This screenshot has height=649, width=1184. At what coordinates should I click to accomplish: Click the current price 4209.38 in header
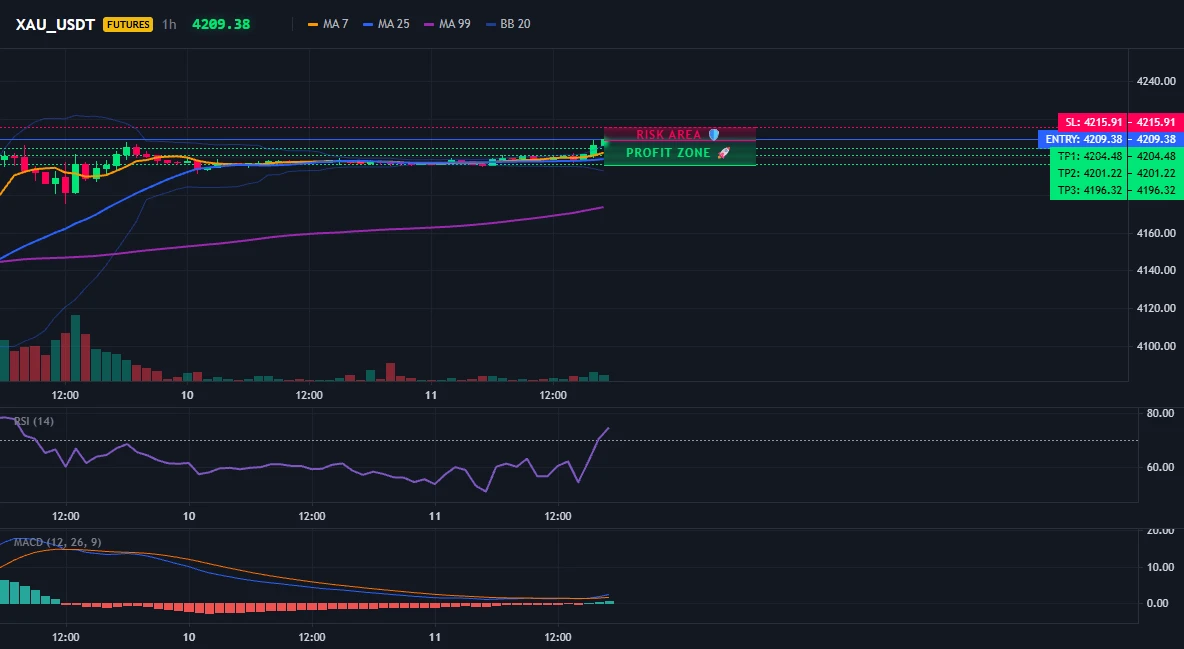220,24
